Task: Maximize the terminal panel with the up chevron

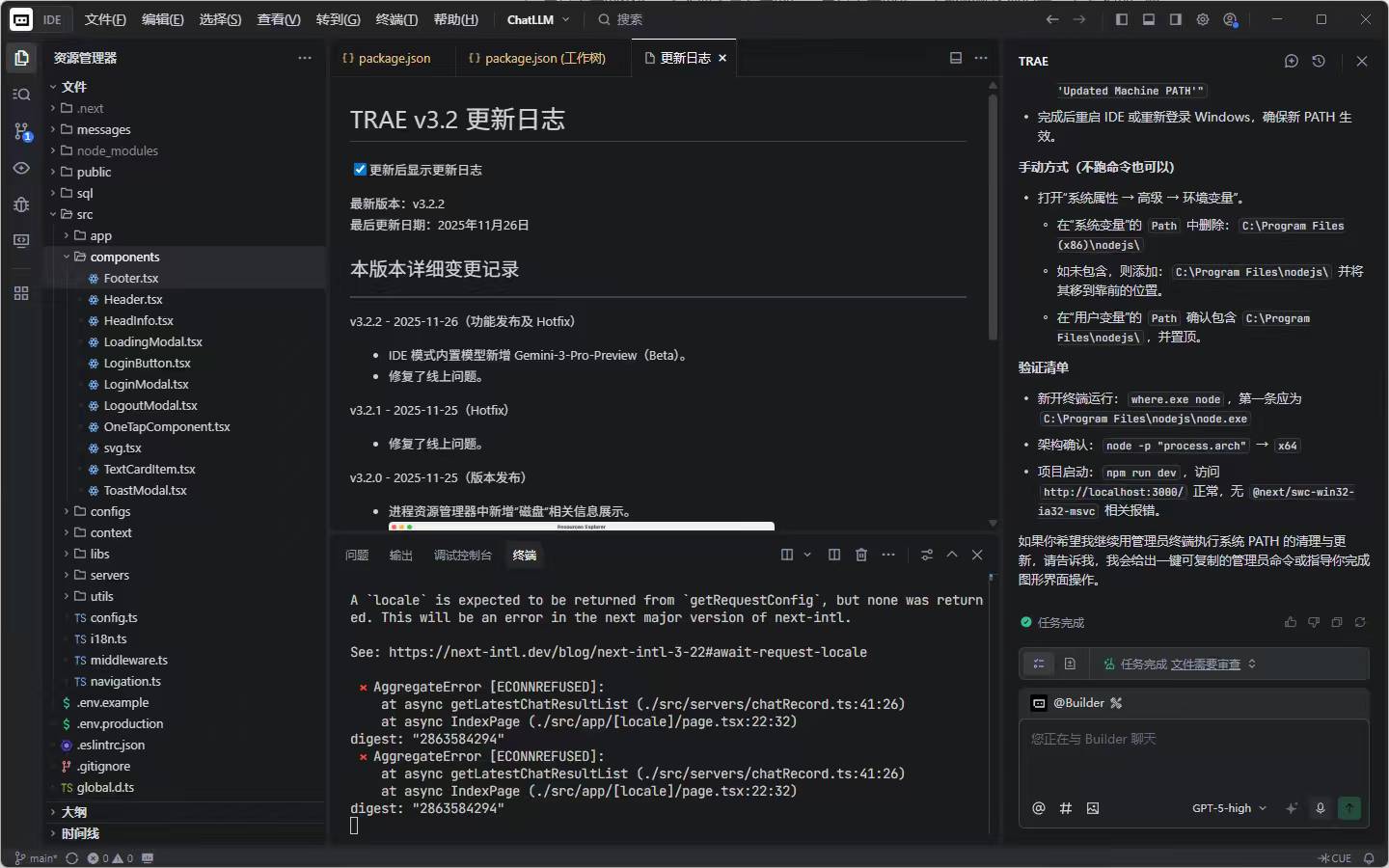Action: (x=952, y=555)
